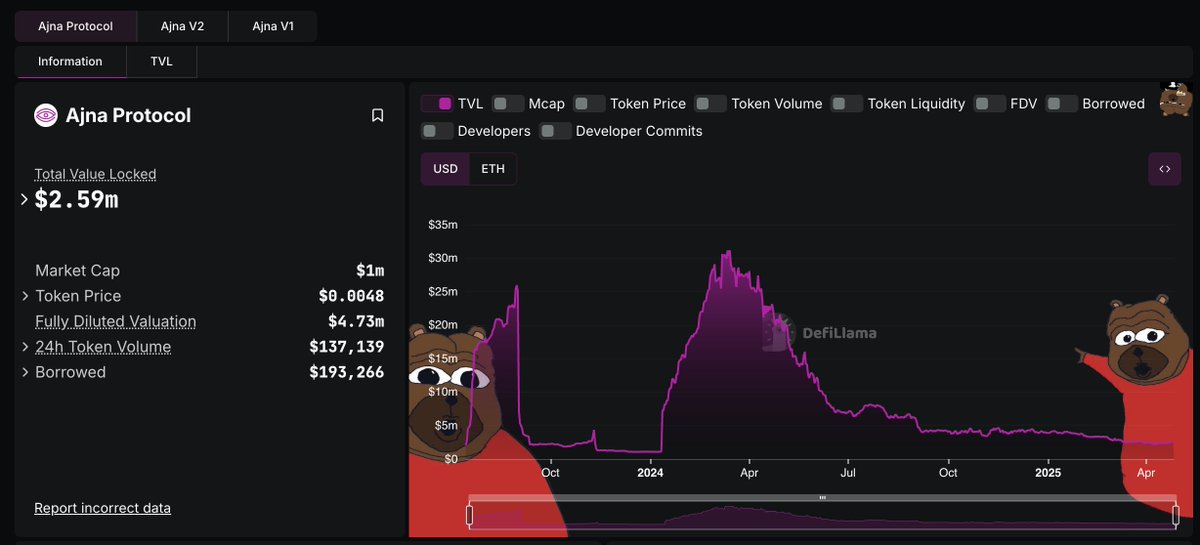1200x545 pixels.
Task: Set chart denomination to USD
Action: point(445,169)
